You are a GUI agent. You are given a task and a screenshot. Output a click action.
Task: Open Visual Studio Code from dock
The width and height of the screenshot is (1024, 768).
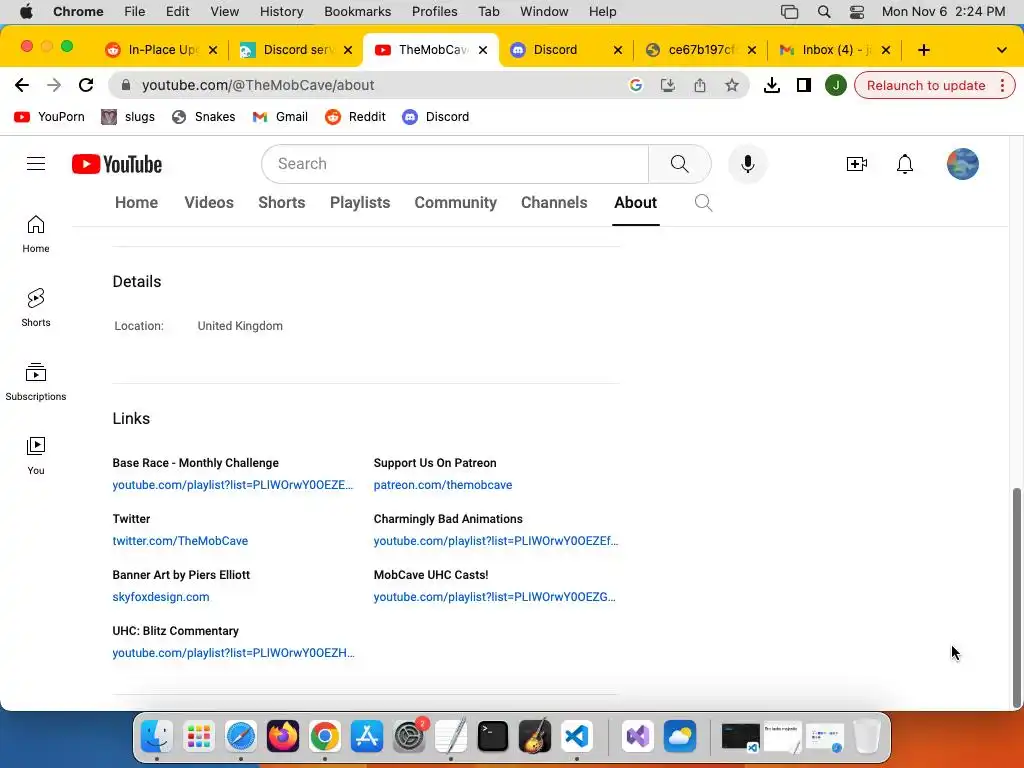[577, 737]
